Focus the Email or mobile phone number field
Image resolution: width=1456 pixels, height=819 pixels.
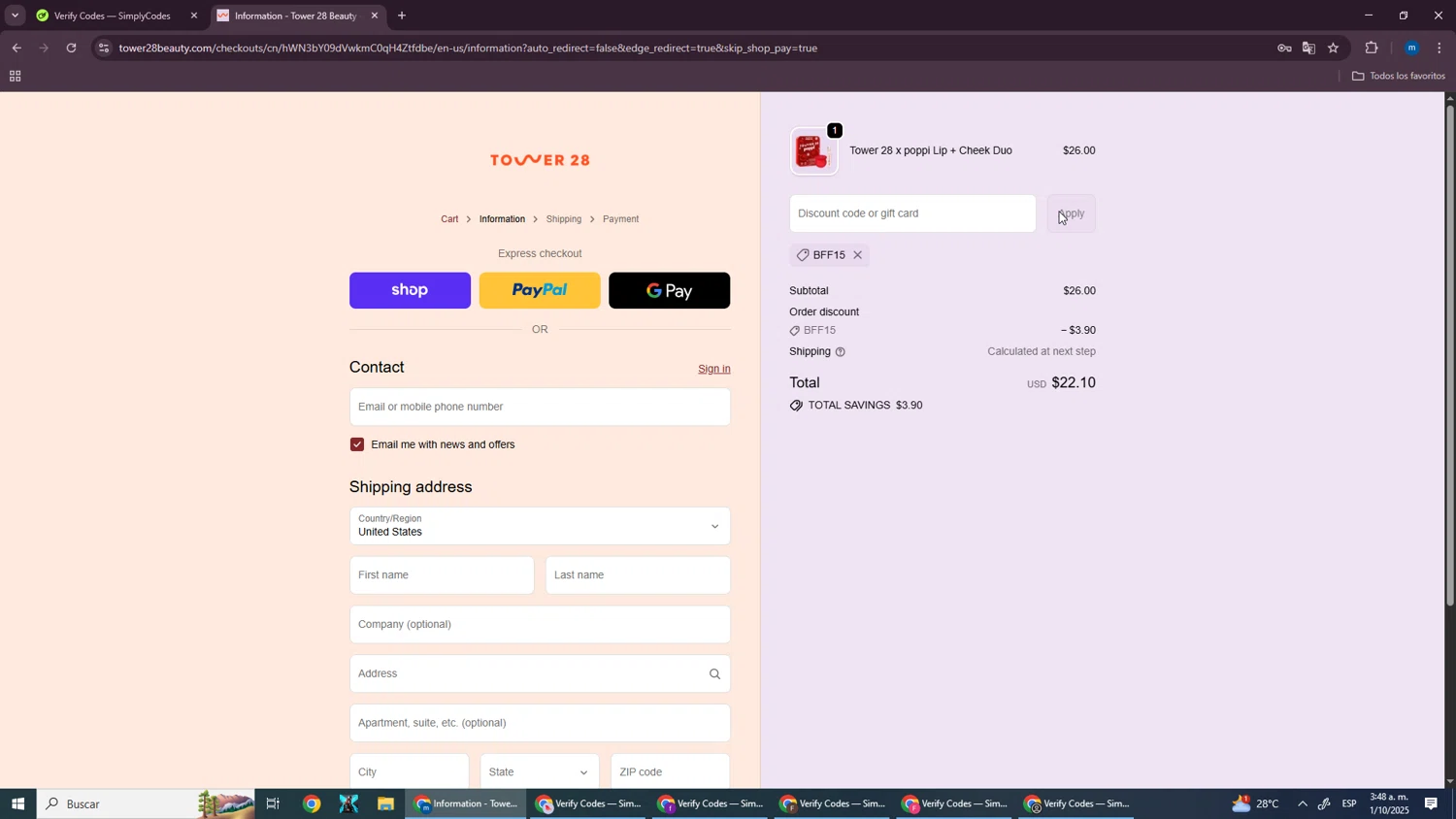pos(540,407)
